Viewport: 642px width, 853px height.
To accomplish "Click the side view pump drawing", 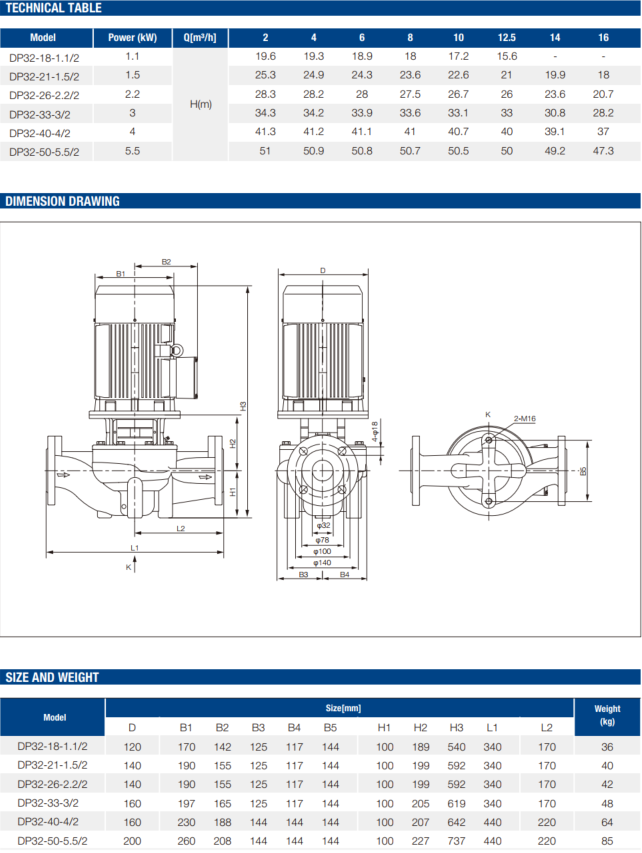I will (x=322, y=400).
